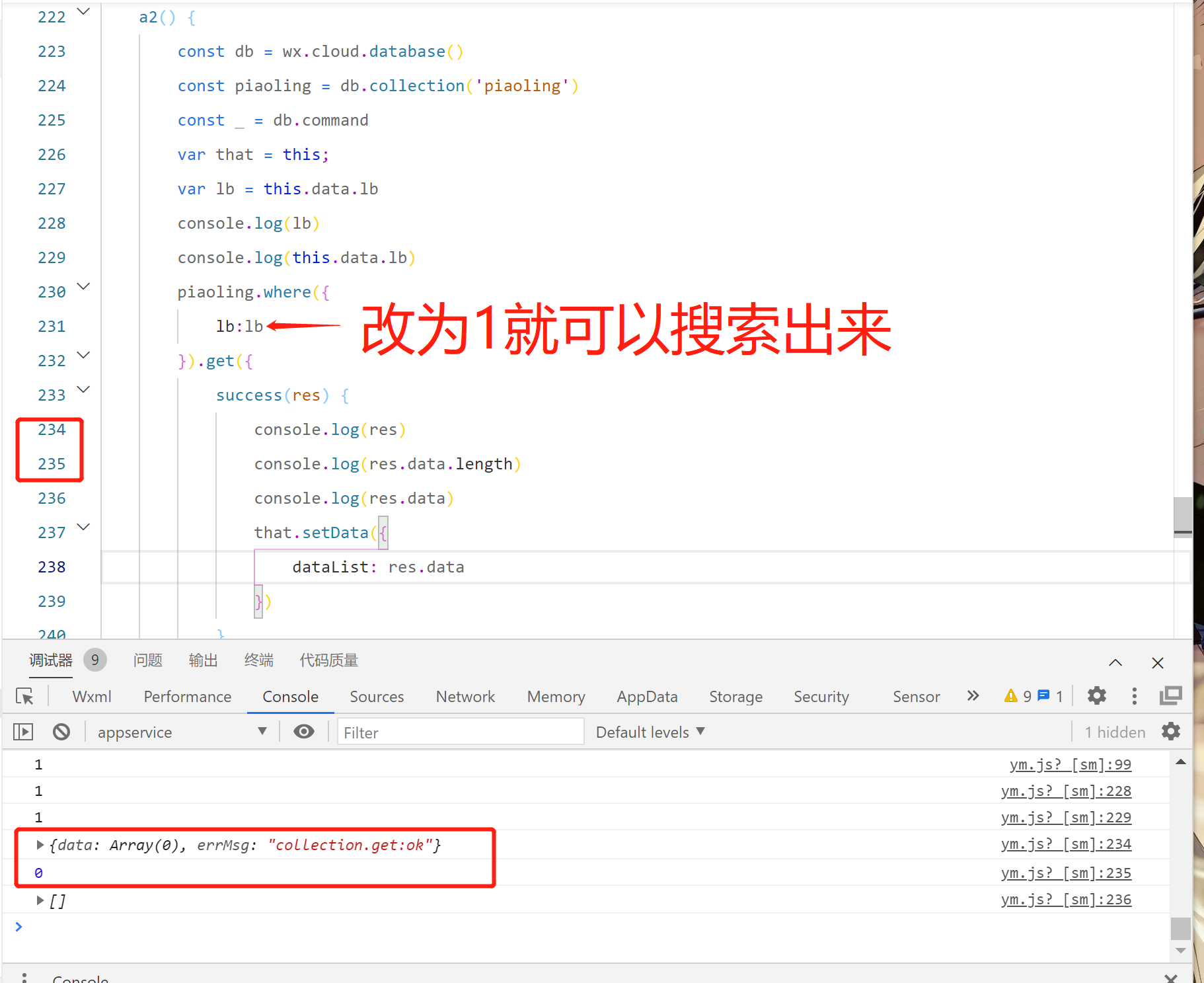
Task: Toggle live expression eye icon
Action: (x=304, y=731)
